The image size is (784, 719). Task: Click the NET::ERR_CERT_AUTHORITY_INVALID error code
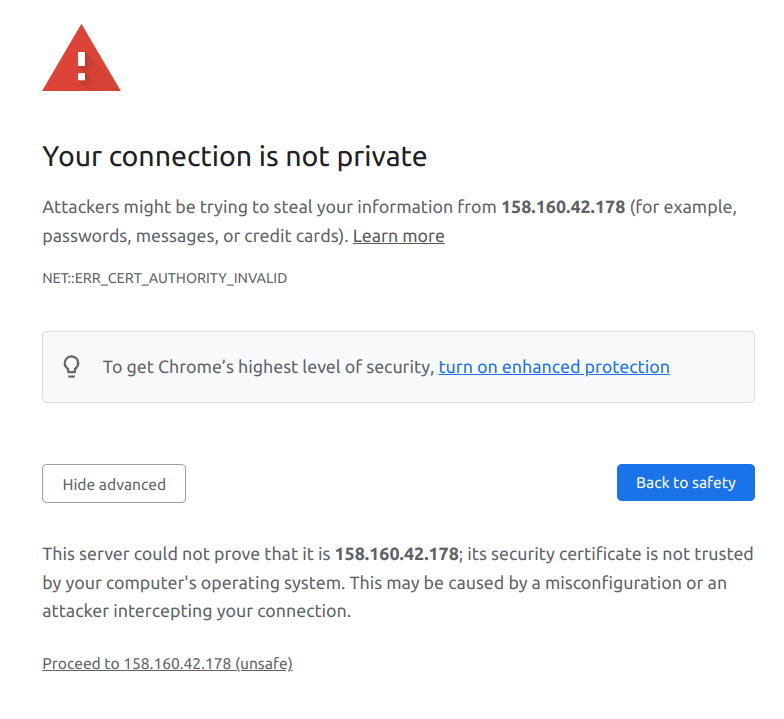tap(164, 278)
